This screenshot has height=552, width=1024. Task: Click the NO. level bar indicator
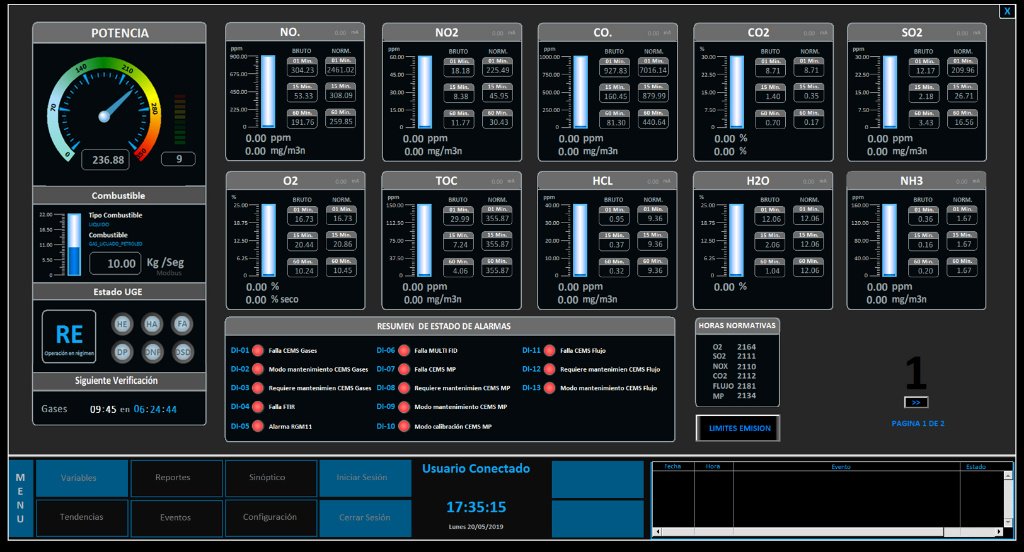[268, 91]
